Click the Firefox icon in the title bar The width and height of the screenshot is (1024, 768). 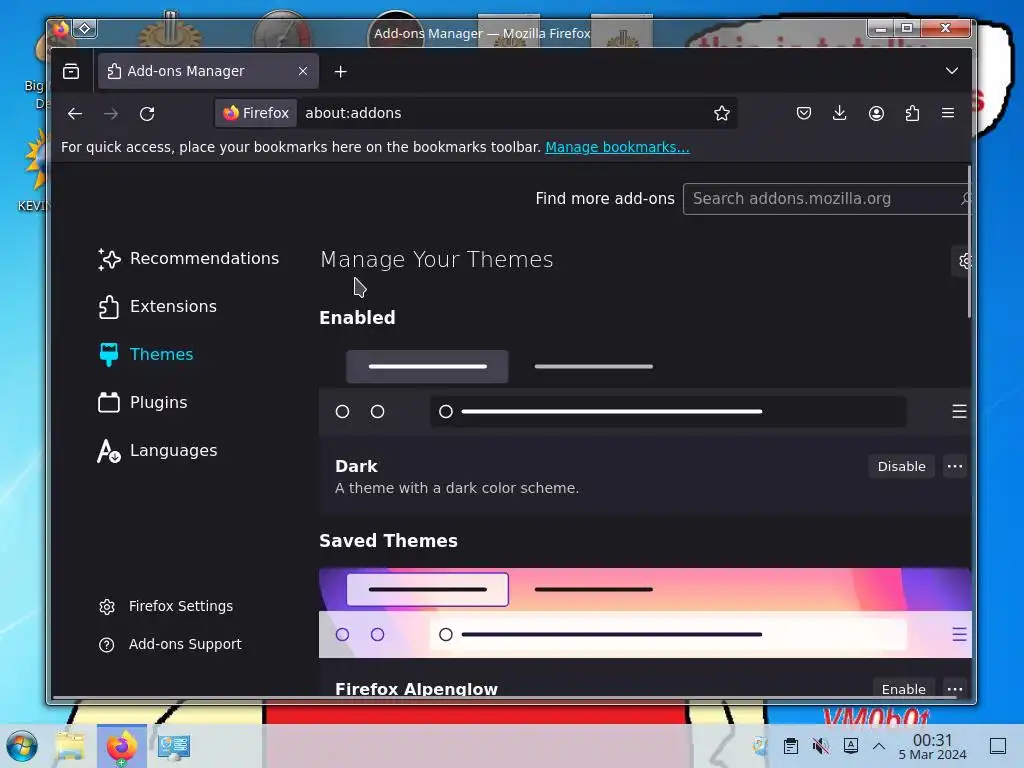[61, 29]
